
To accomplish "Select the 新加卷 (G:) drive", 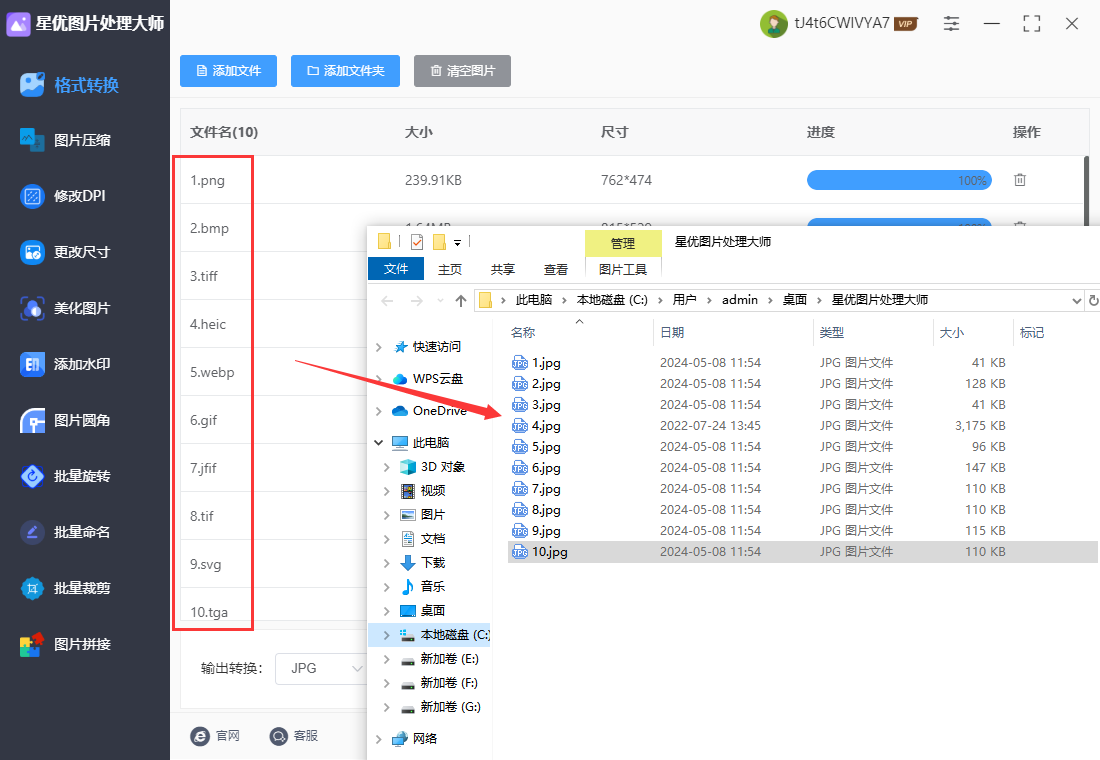I will coord(449,707).
